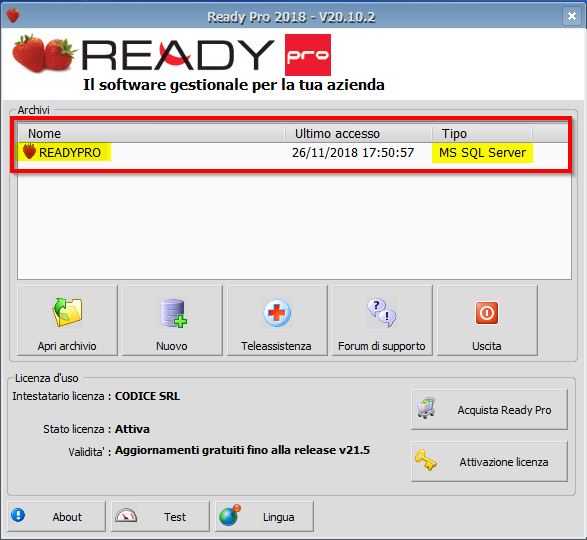Click the globe icon of Lingua
587x540 pixels.
click(230, 516)
